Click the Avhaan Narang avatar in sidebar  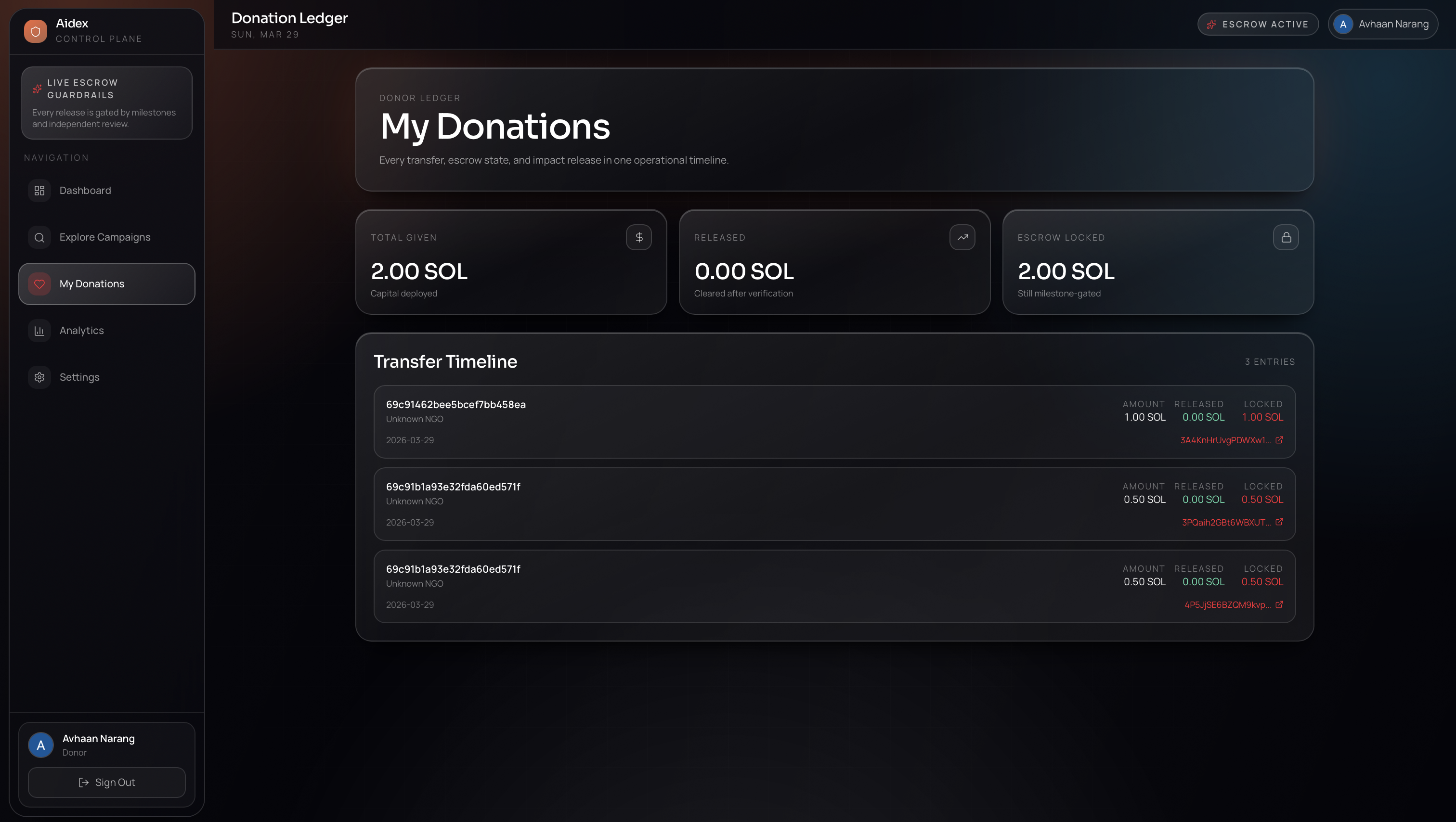coord(41,745)
